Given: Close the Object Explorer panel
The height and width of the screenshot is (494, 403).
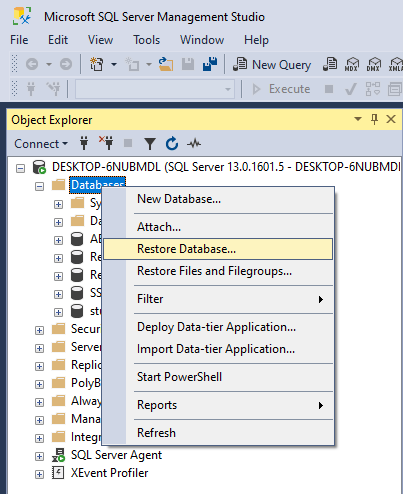Looking at the screenshot, I should click(x=391, y=119).
